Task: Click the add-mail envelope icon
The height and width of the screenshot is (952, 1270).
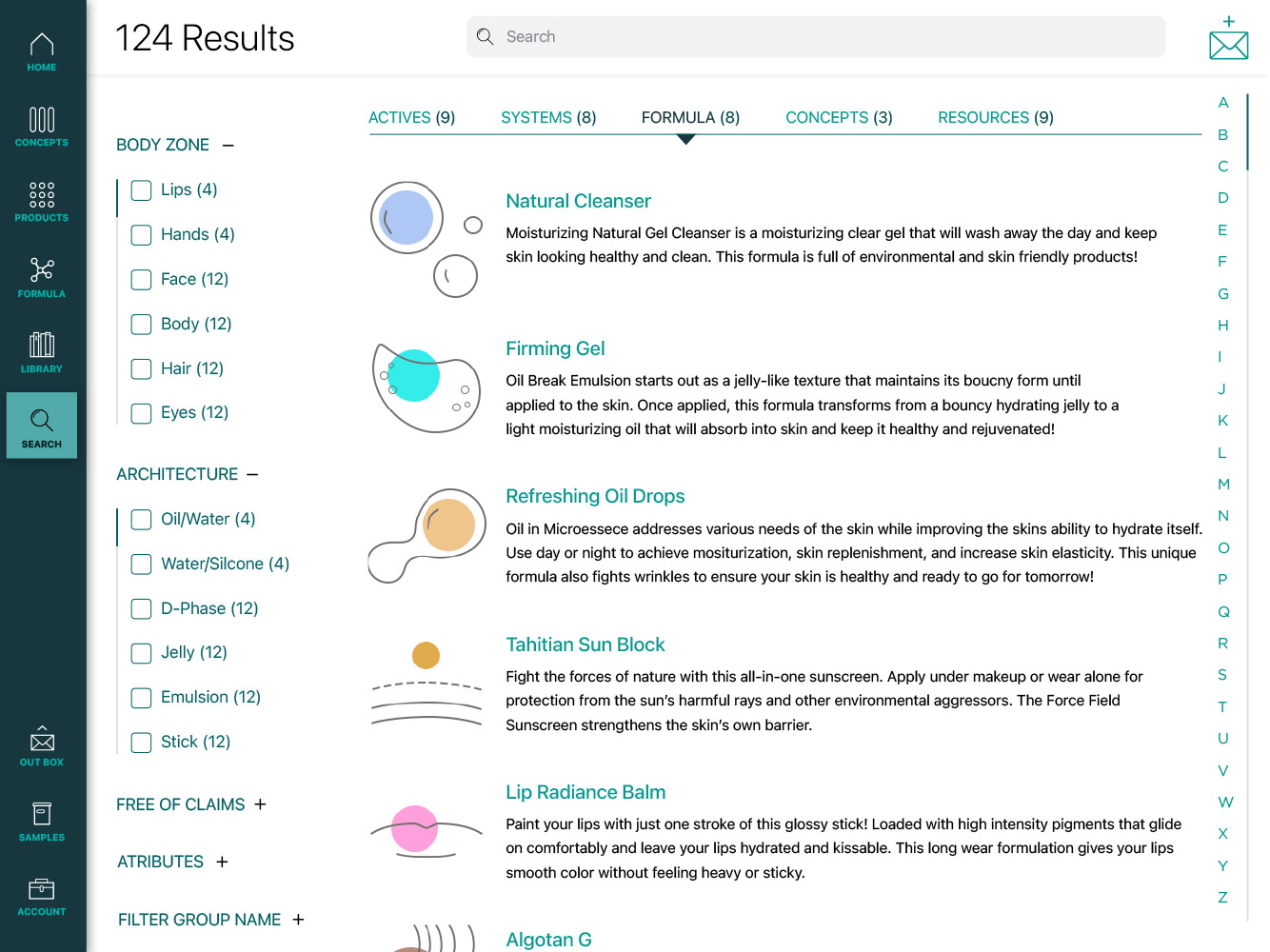Action: coord(1228,38)
